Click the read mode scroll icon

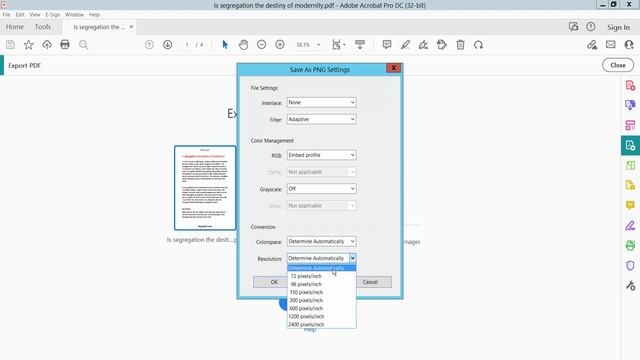(x=360, y=44)
